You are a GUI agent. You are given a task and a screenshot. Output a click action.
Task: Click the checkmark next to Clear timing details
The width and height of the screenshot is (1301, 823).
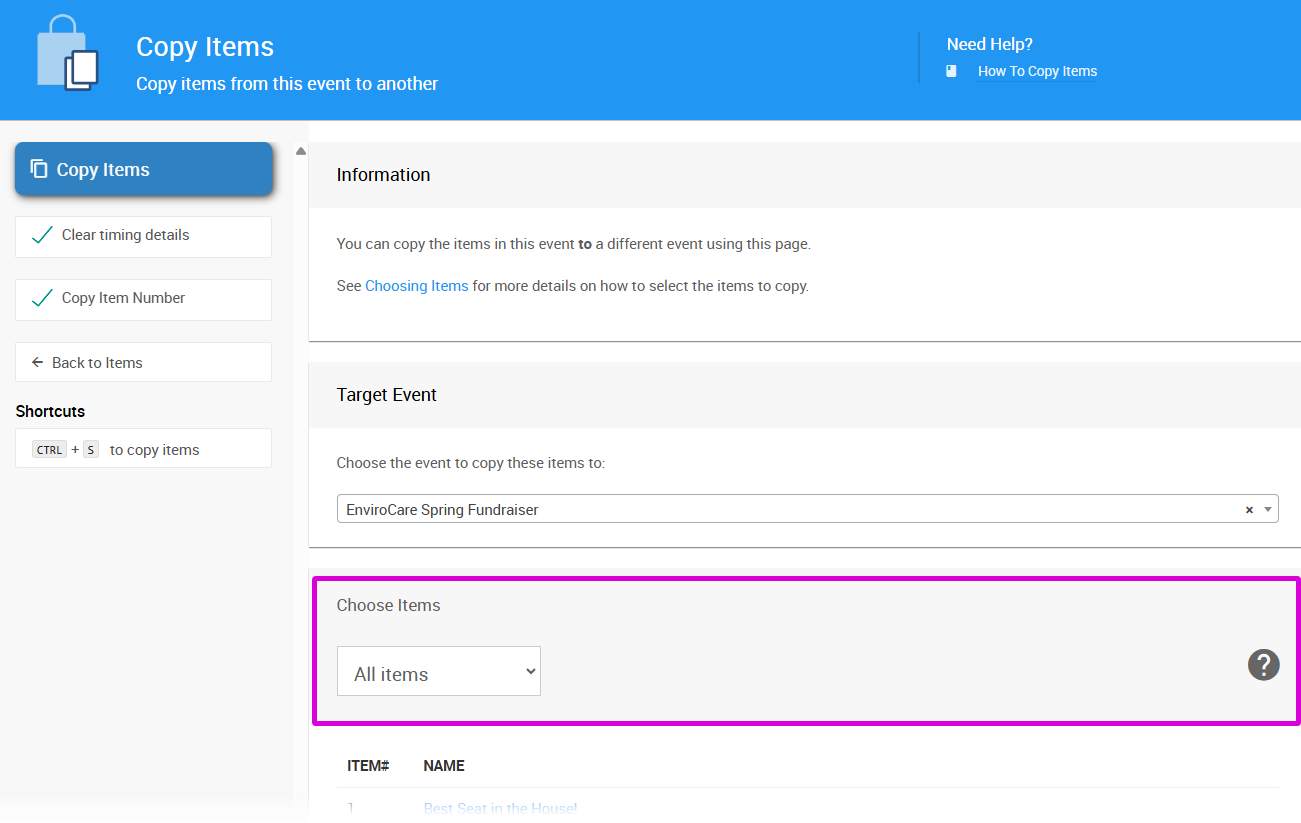point(42,236)
